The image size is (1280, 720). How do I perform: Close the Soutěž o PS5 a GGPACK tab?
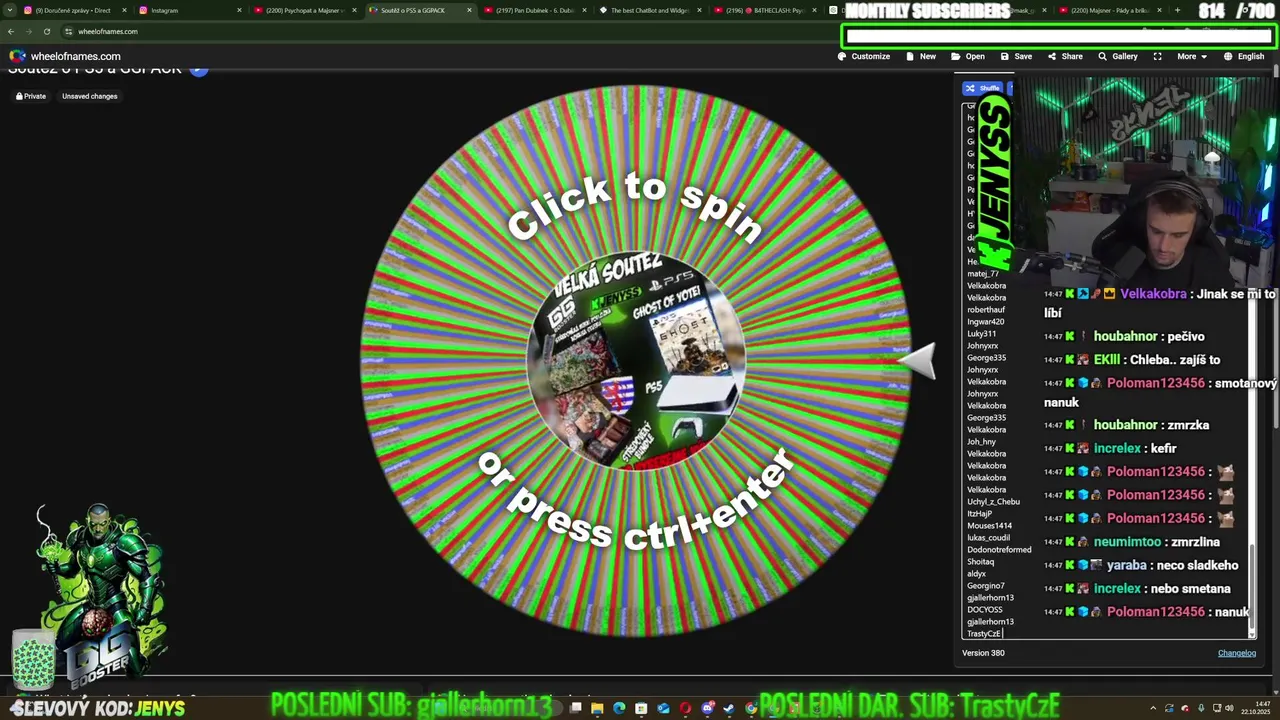pos(469,10)
